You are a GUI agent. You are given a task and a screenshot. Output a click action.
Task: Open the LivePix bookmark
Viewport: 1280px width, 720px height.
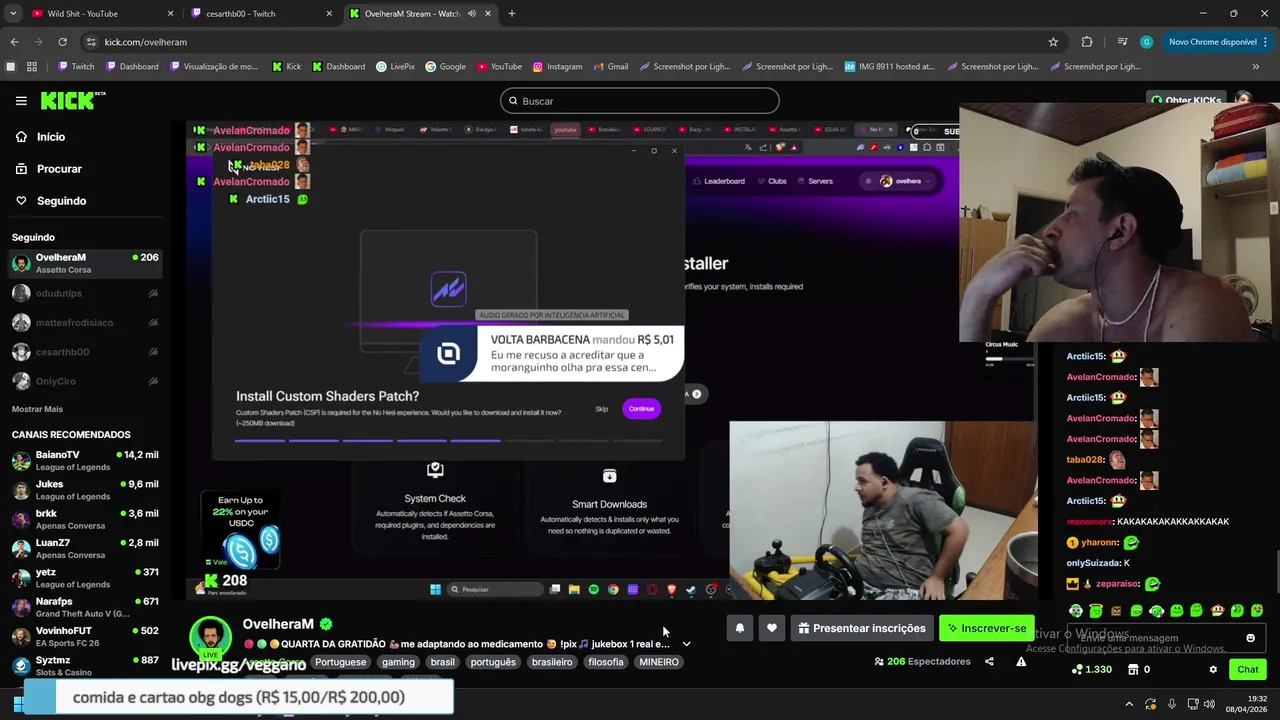pyautogui.click(x=395, y=67)
